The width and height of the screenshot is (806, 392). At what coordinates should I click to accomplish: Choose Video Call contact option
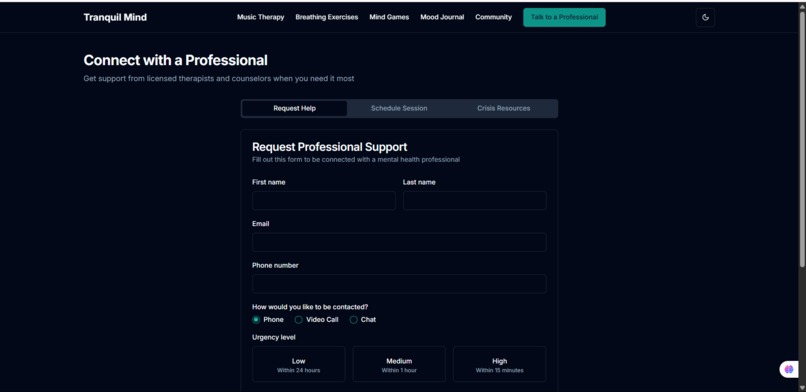pyautogui.click(x=299, y=320)
